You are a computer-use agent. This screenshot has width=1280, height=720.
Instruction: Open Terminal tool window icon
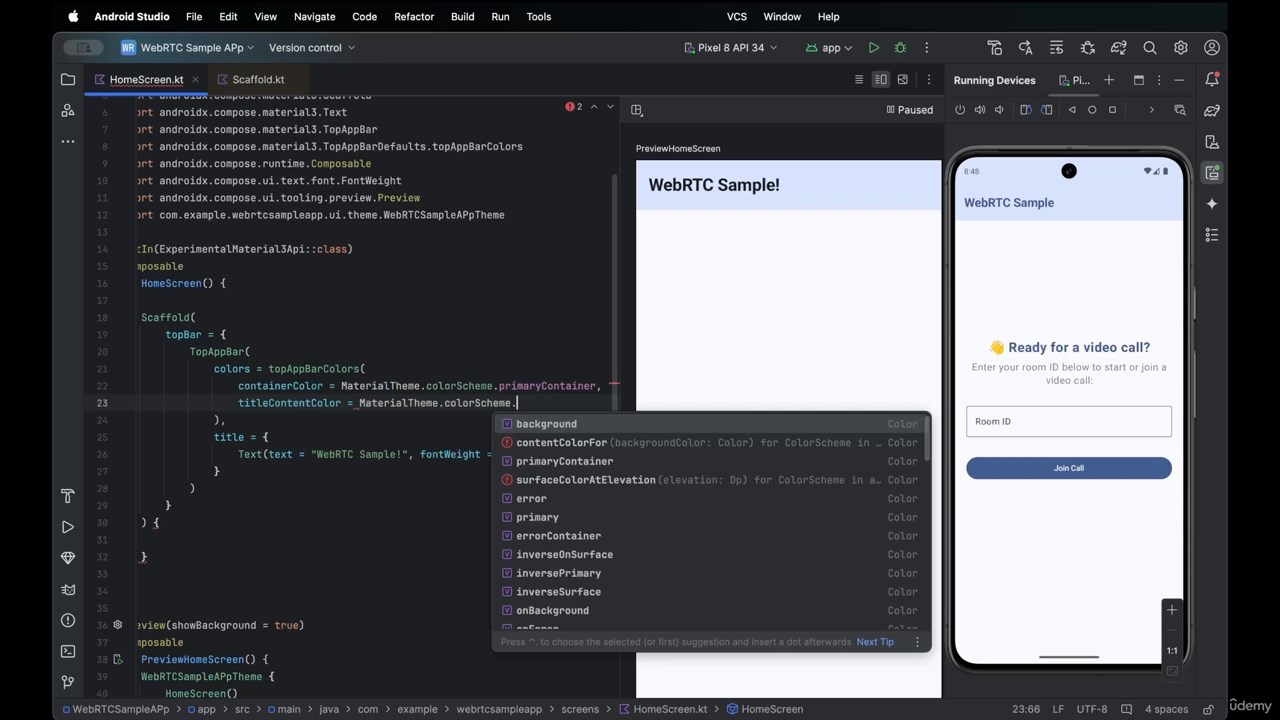[68, 651]
